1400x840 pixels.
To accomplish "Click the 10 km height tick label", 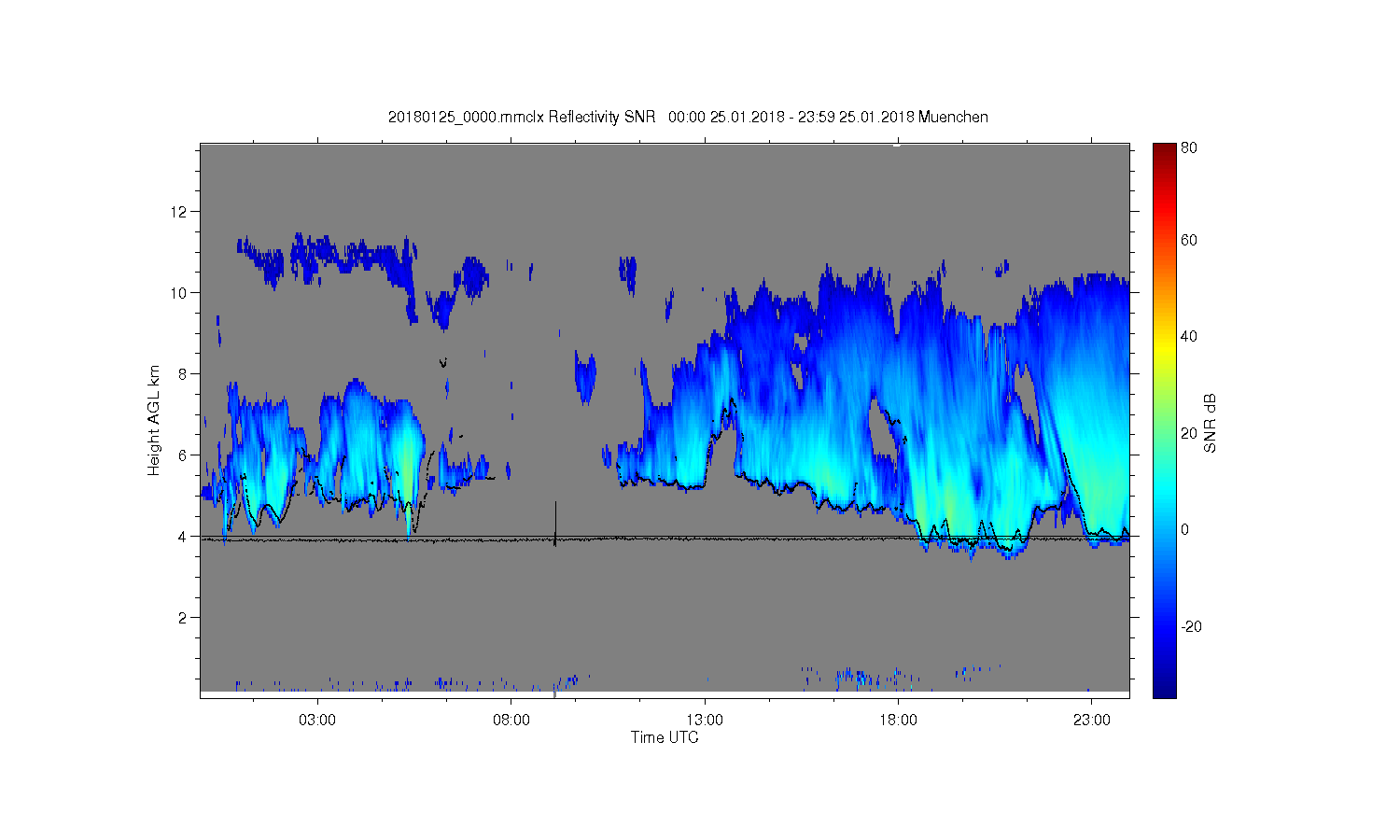I will pos(178,293).
